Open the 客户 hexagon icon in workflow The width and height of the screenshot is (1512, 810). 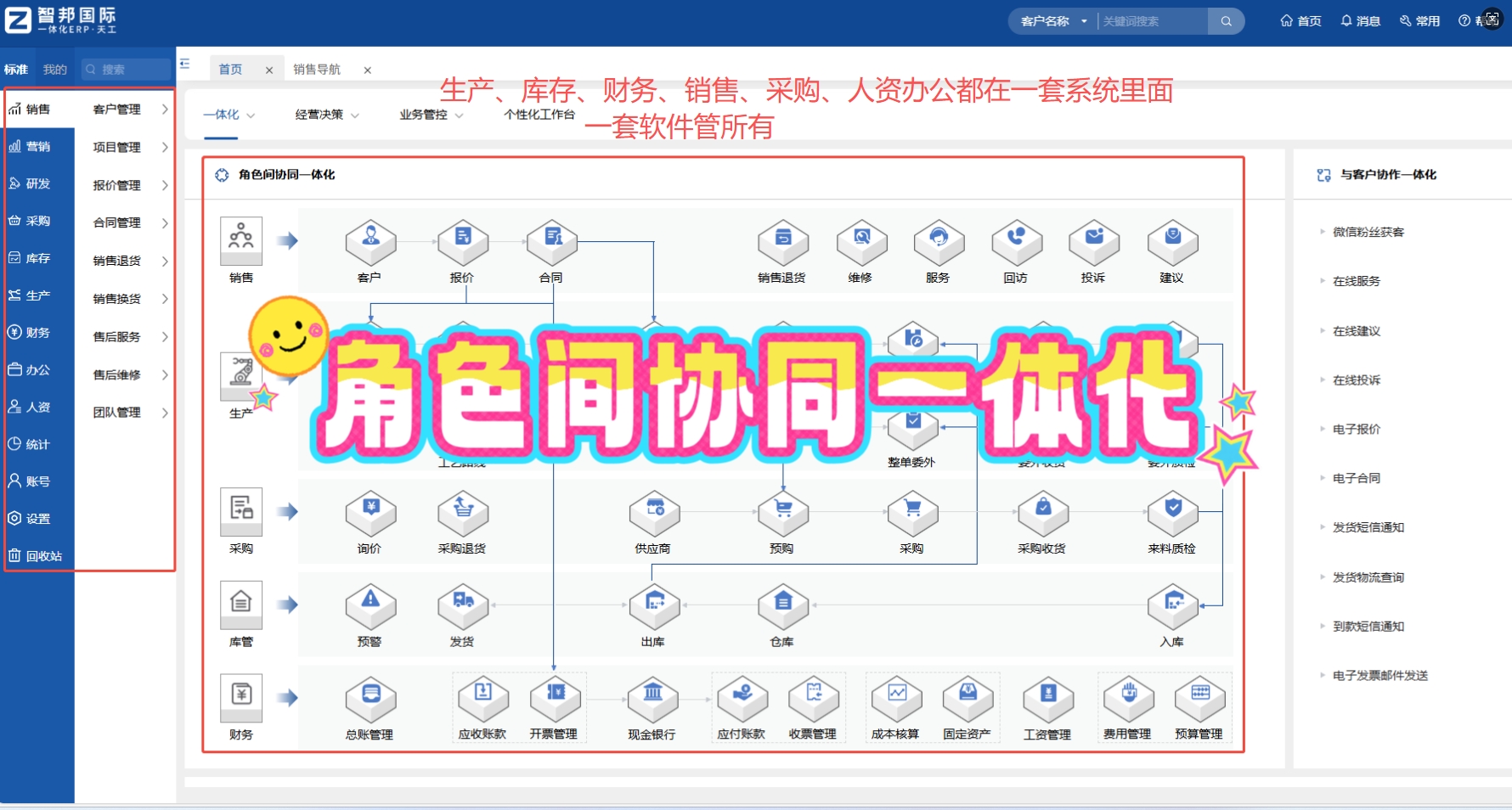coord(370,242)
